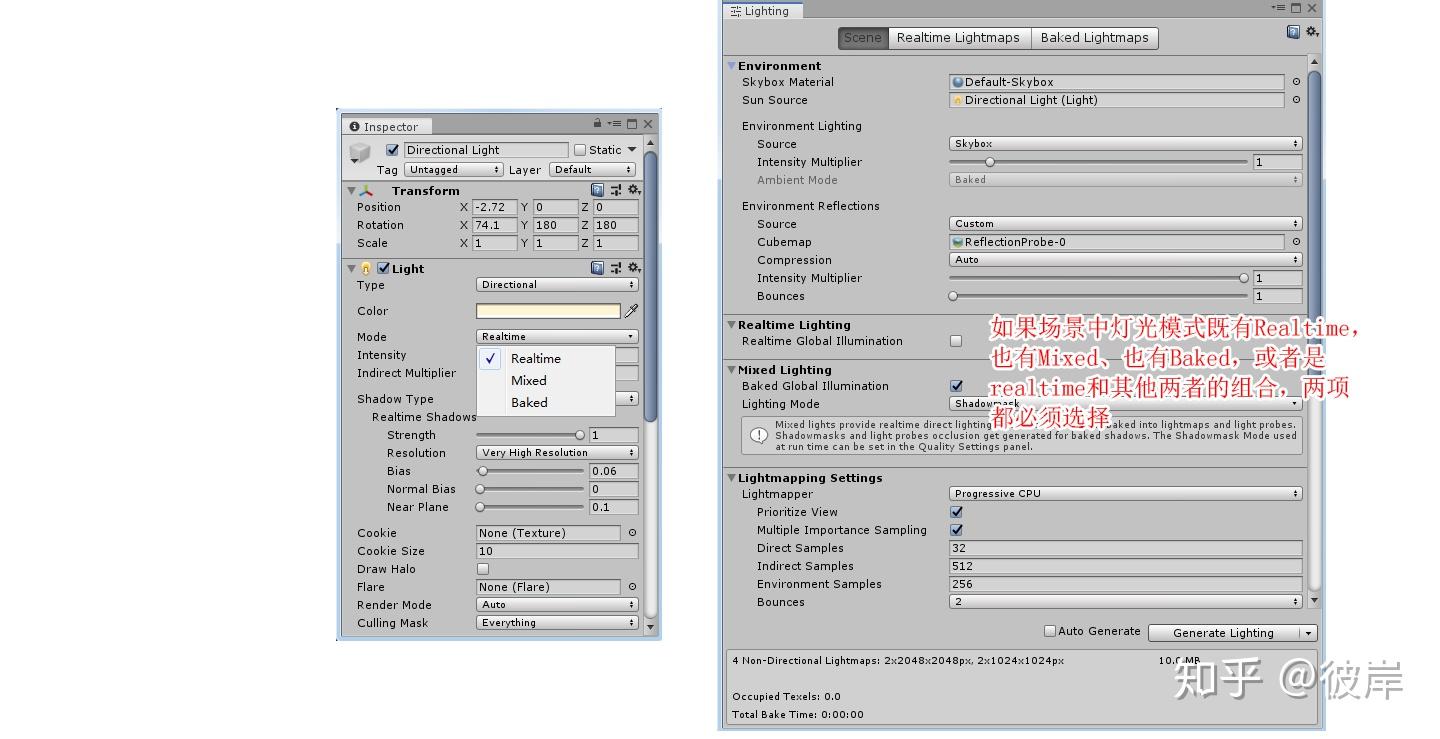Toggle the Prioritize View checkbox
This screenshot has height=739, width=1440.
click(x=956, y=512)
